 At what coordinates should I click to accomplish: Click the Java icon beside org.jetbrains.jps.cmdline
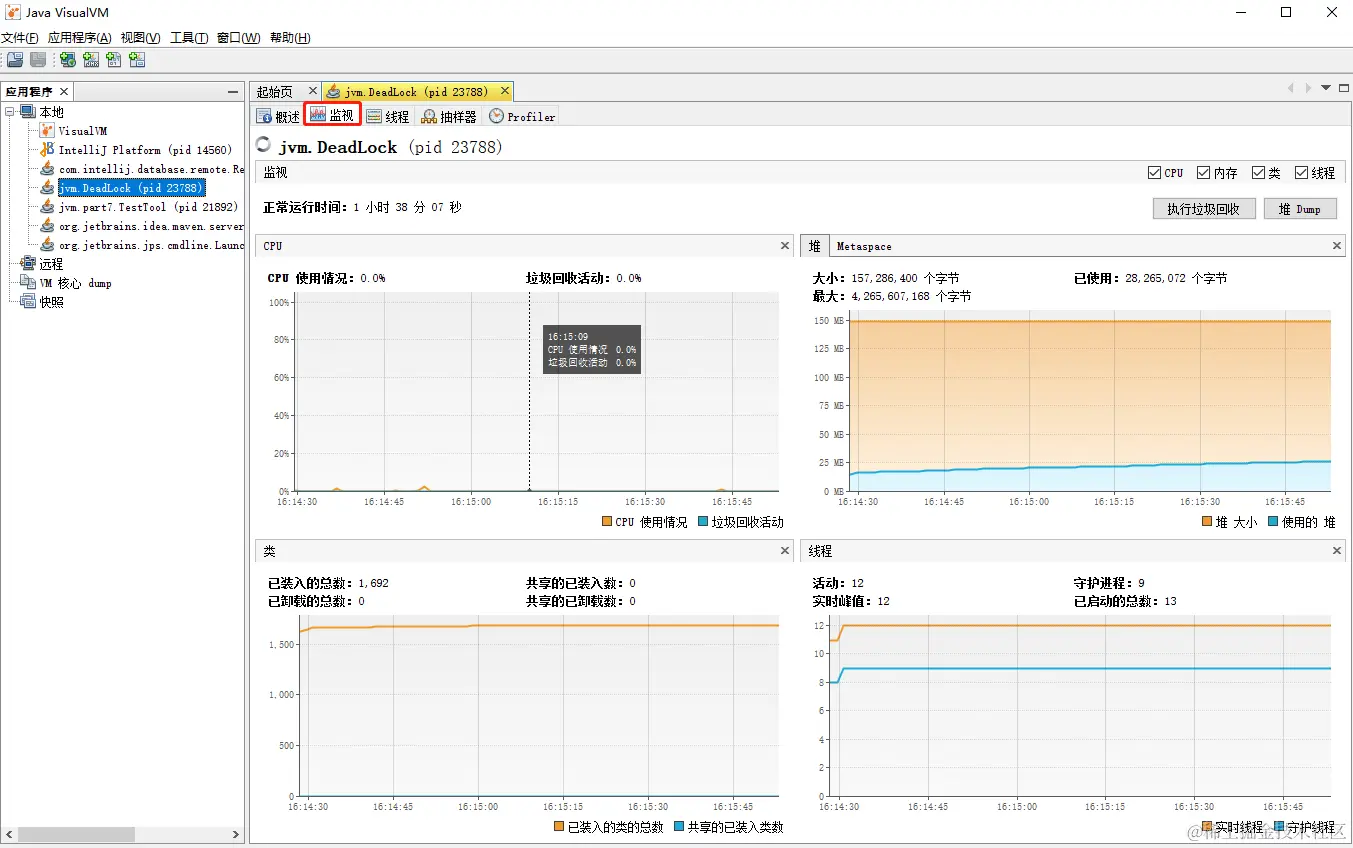click(47, 244)
